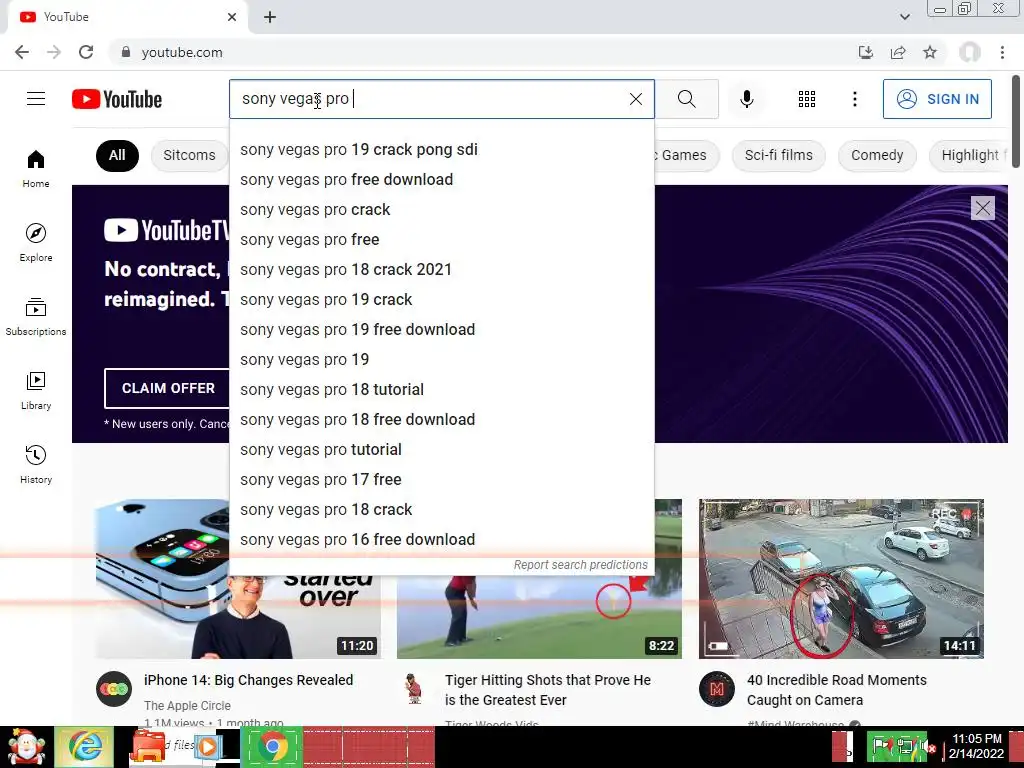Click the youtube.com address bar
The width and height of the screenshot is (1024, 768).
click(483, 52)
